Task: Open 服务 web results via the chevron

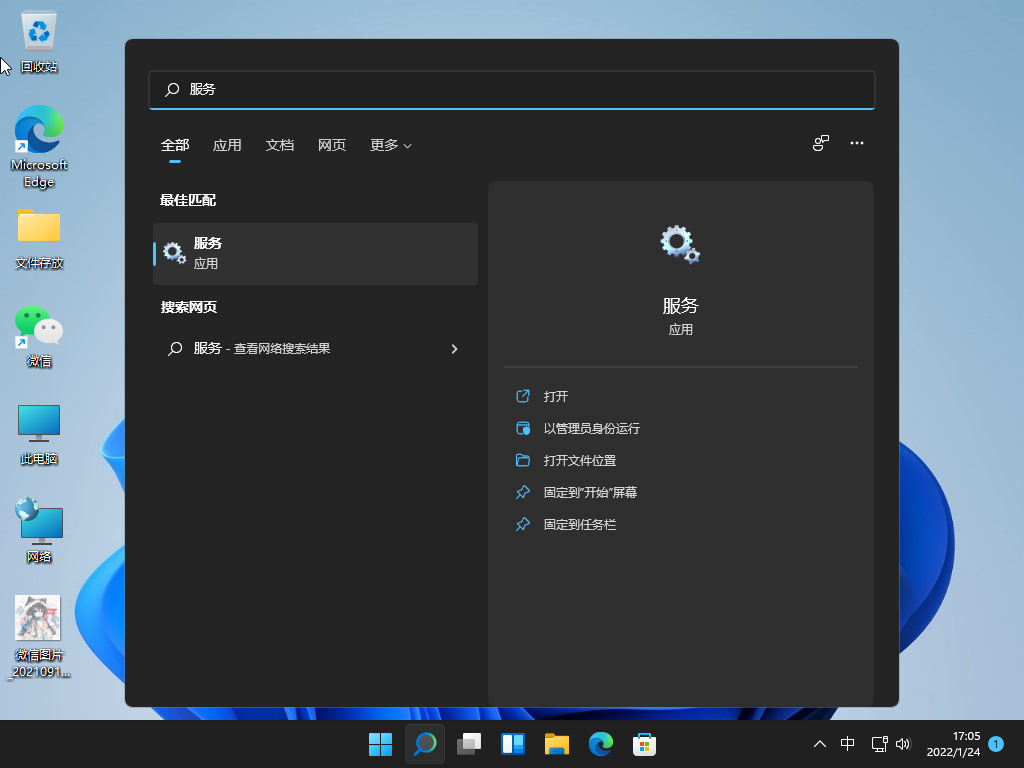Action: (x=454, y=349)
